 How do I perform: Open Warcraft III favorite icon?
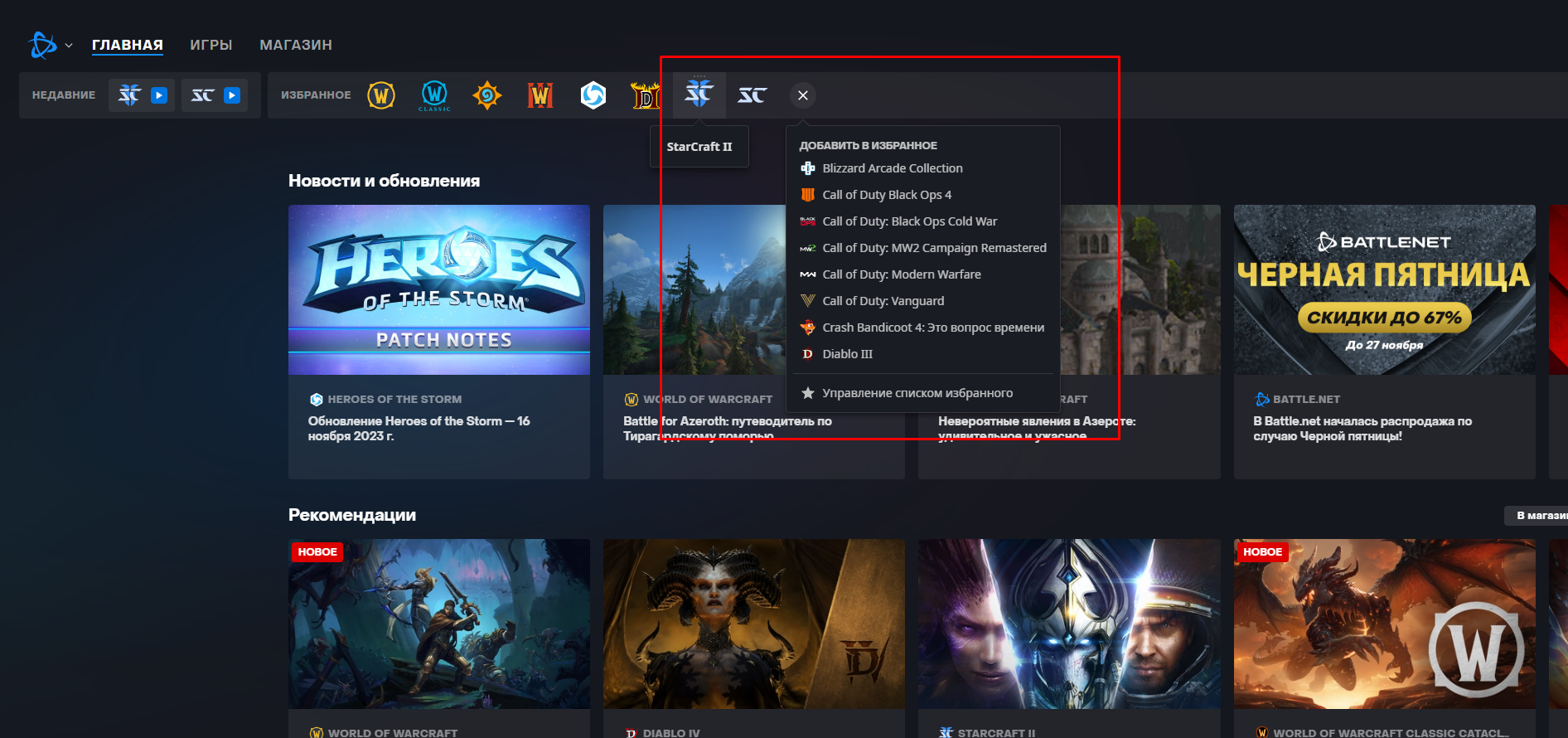(x=540, y=95)
